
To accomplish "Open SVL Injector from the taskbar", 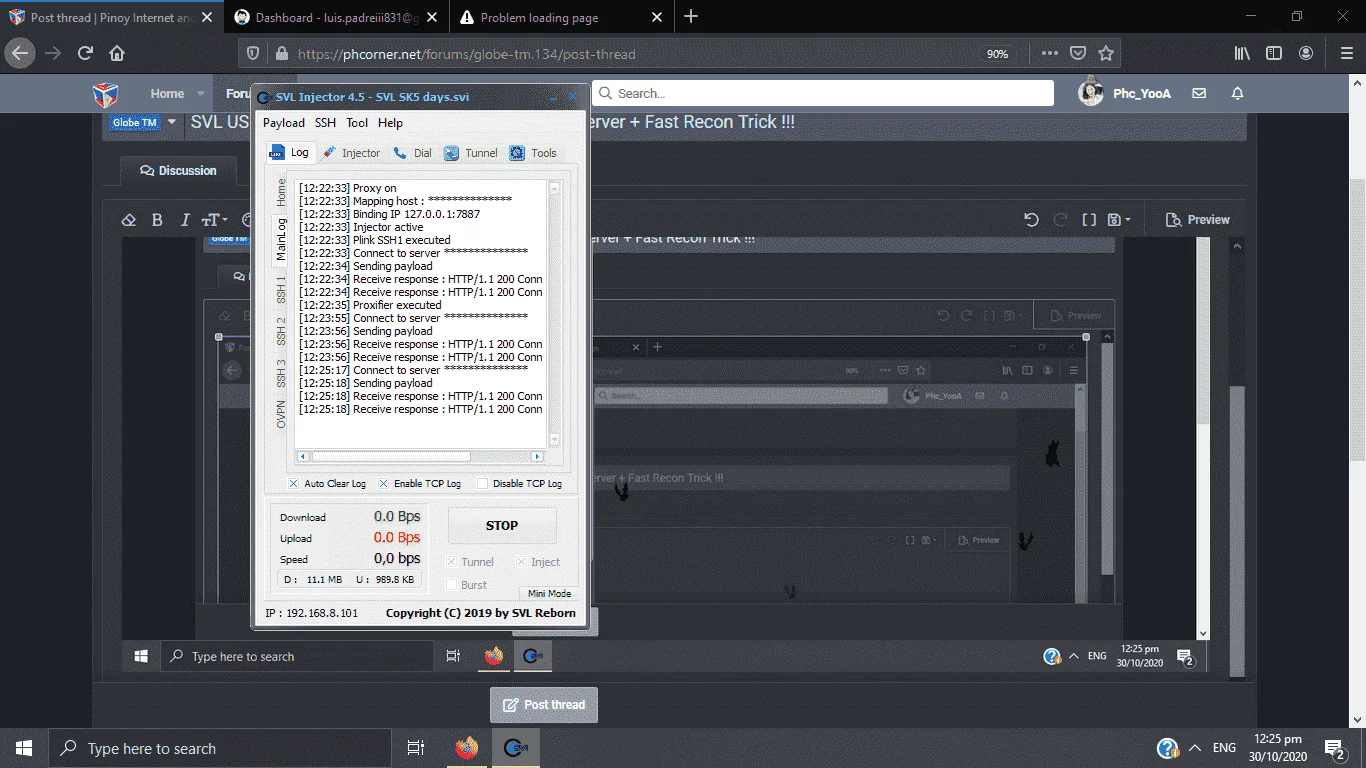I will click(x=515, y=748).
